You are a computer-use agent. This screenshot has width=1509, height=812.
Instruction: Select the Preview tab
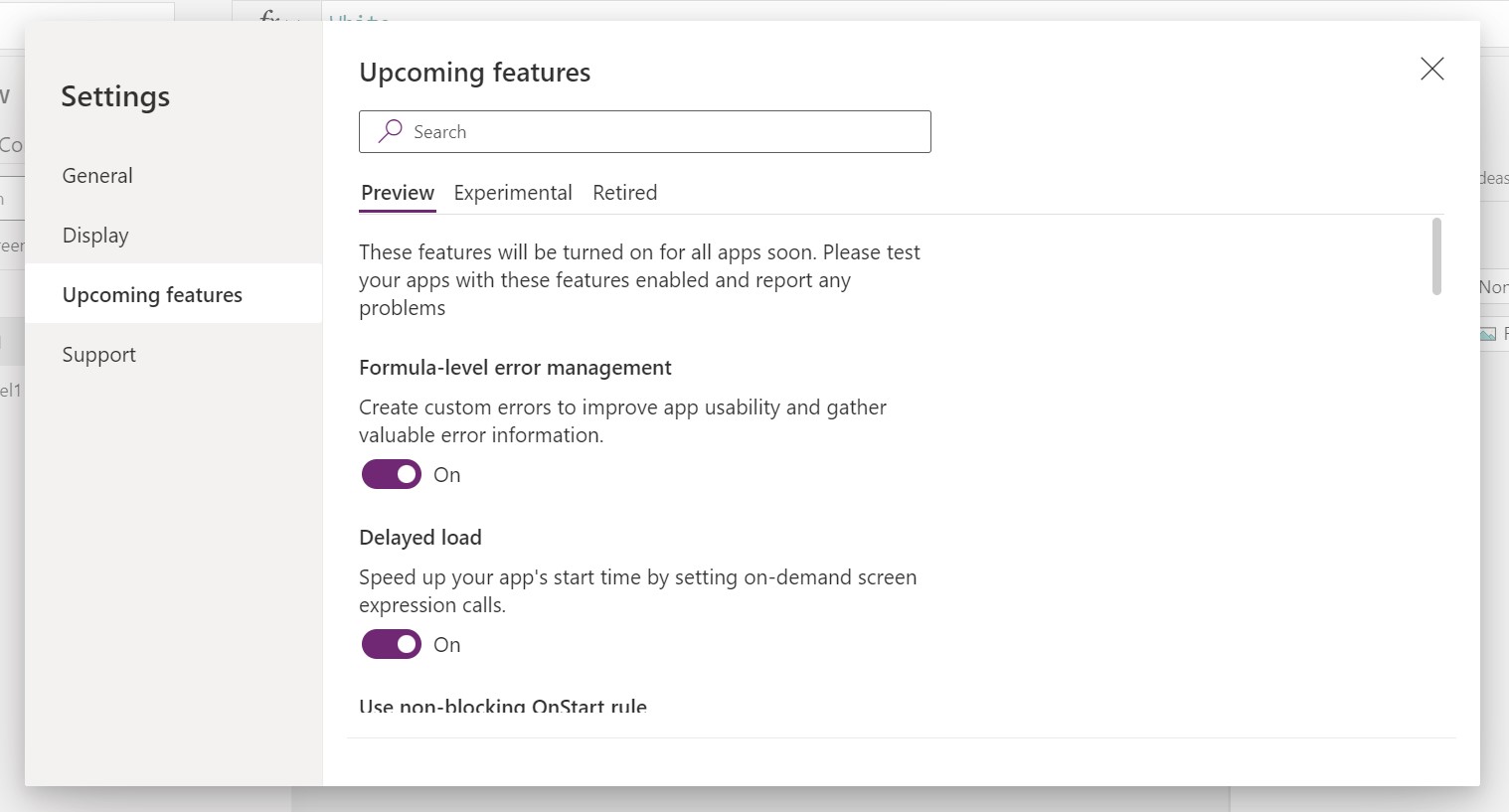pyautogui.click(x=397, y=193)
